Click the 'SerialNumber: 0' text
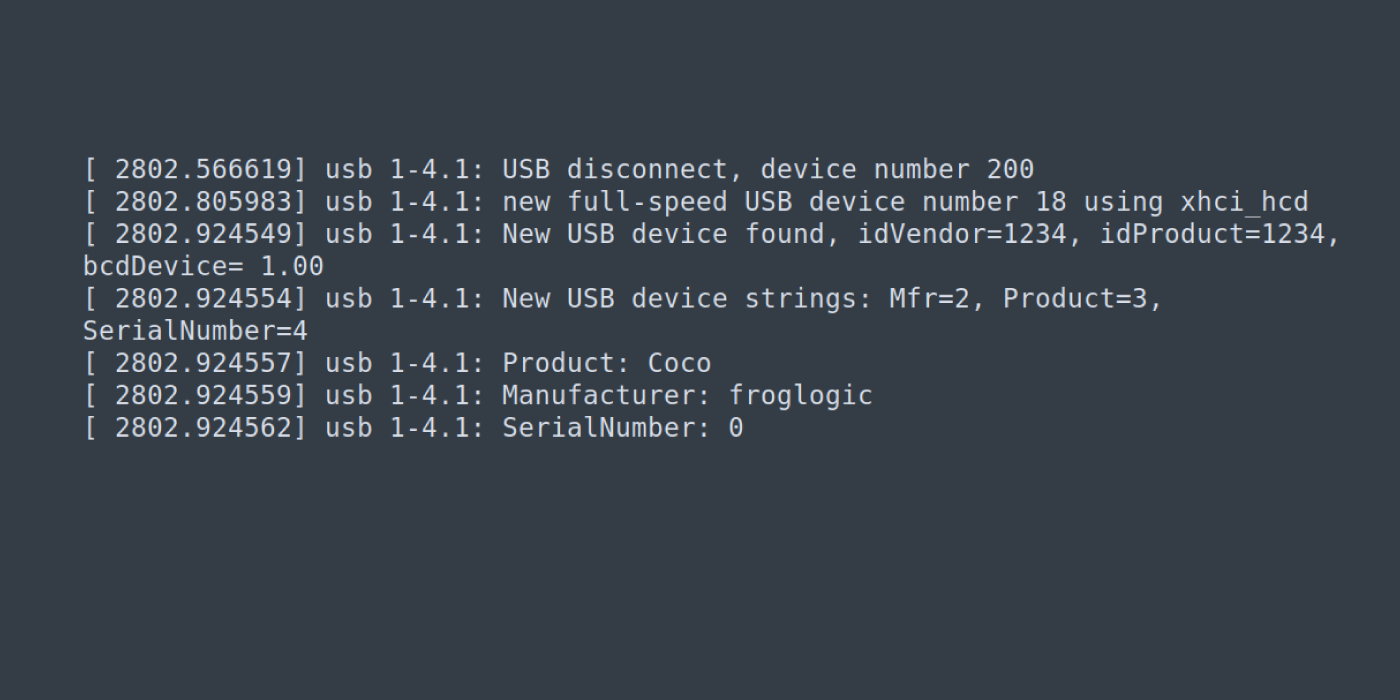This screenshot has height=700, width=1400. [x=622, y=428]
